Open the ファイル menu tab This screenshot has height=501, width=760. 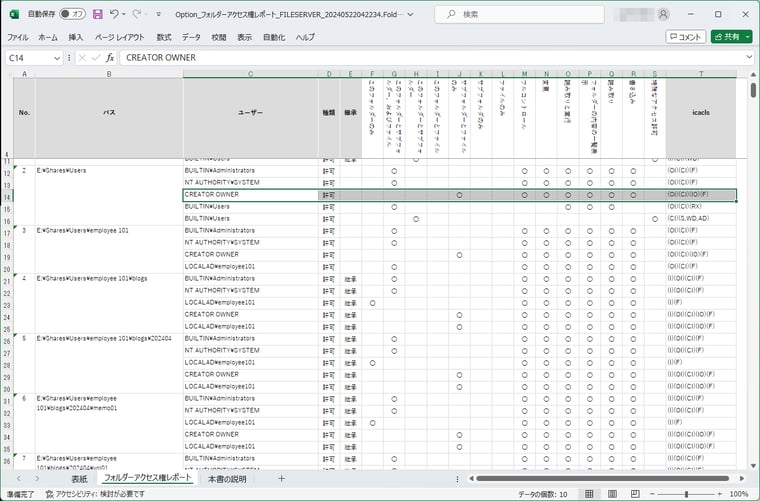click(x=17, y=37)
